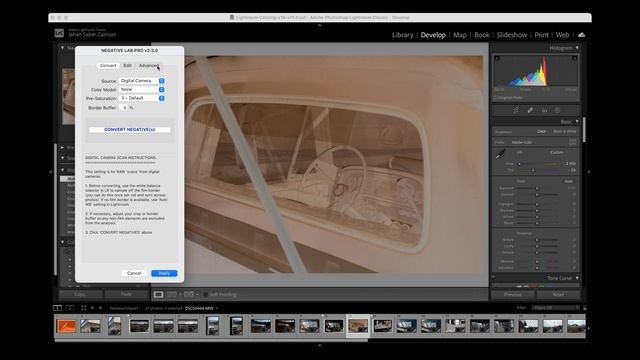
Task: Open the WB Custom preset dropdown
Action: pyautogui.click(x=557, y=152)
